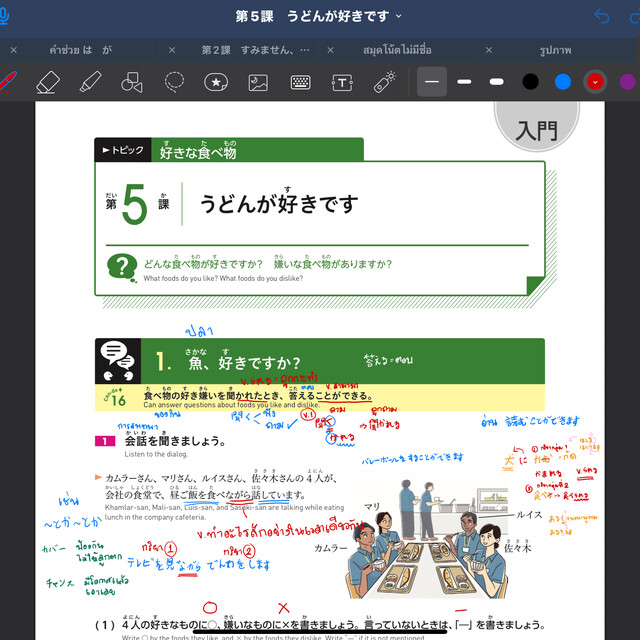This screenshot has width=640, height=640.
Task: Choose the medium stroke width
Action: coord(464,81)
